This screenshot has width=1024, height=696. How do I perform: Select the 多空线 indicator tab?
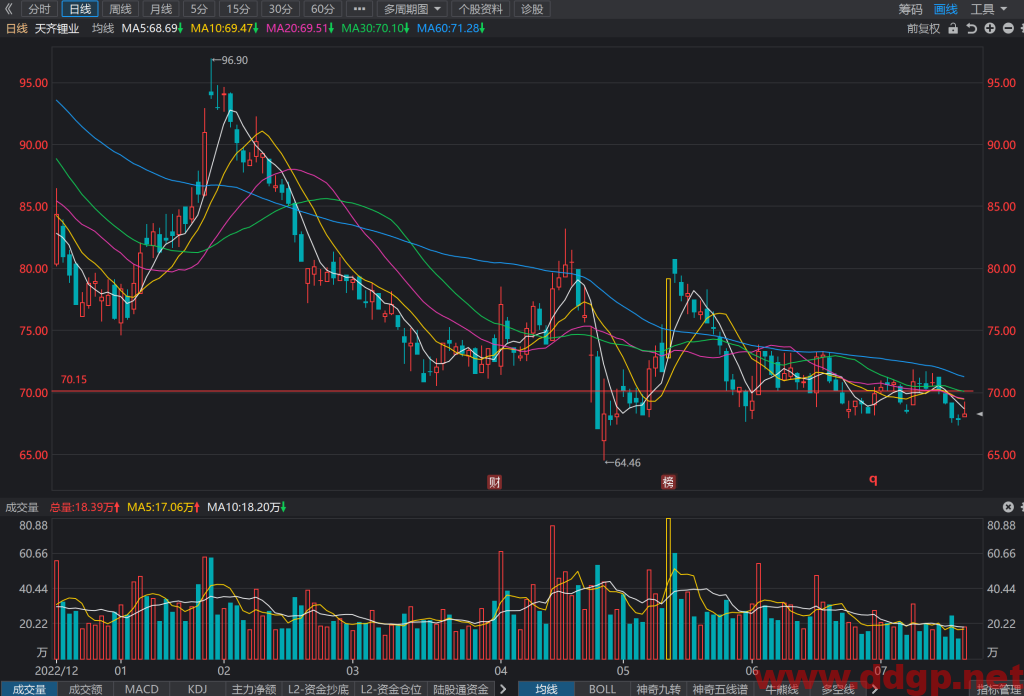point(838,689)
